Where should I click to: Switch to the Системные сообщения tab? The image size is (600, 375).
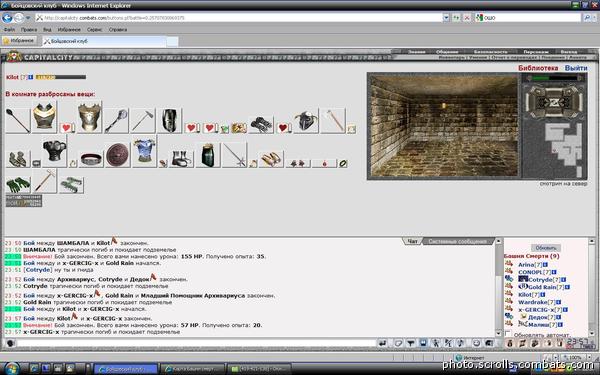coord(458,241)
